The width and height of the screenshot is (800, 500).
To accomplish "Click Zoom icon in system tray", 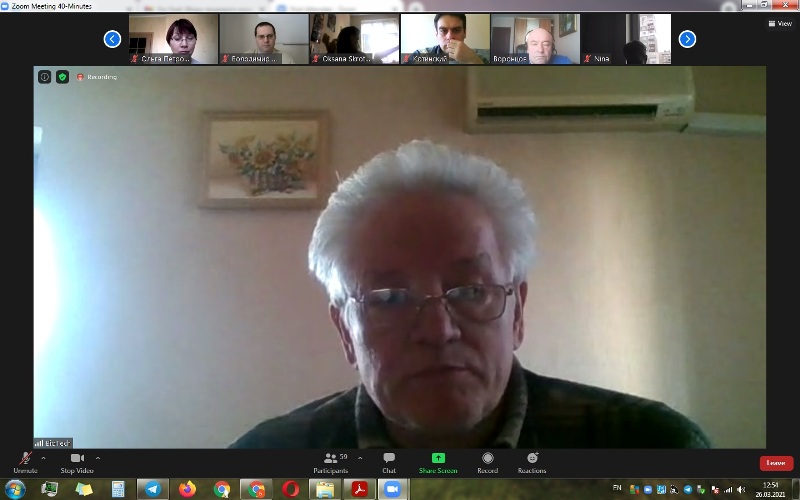I will click(648, 490).
